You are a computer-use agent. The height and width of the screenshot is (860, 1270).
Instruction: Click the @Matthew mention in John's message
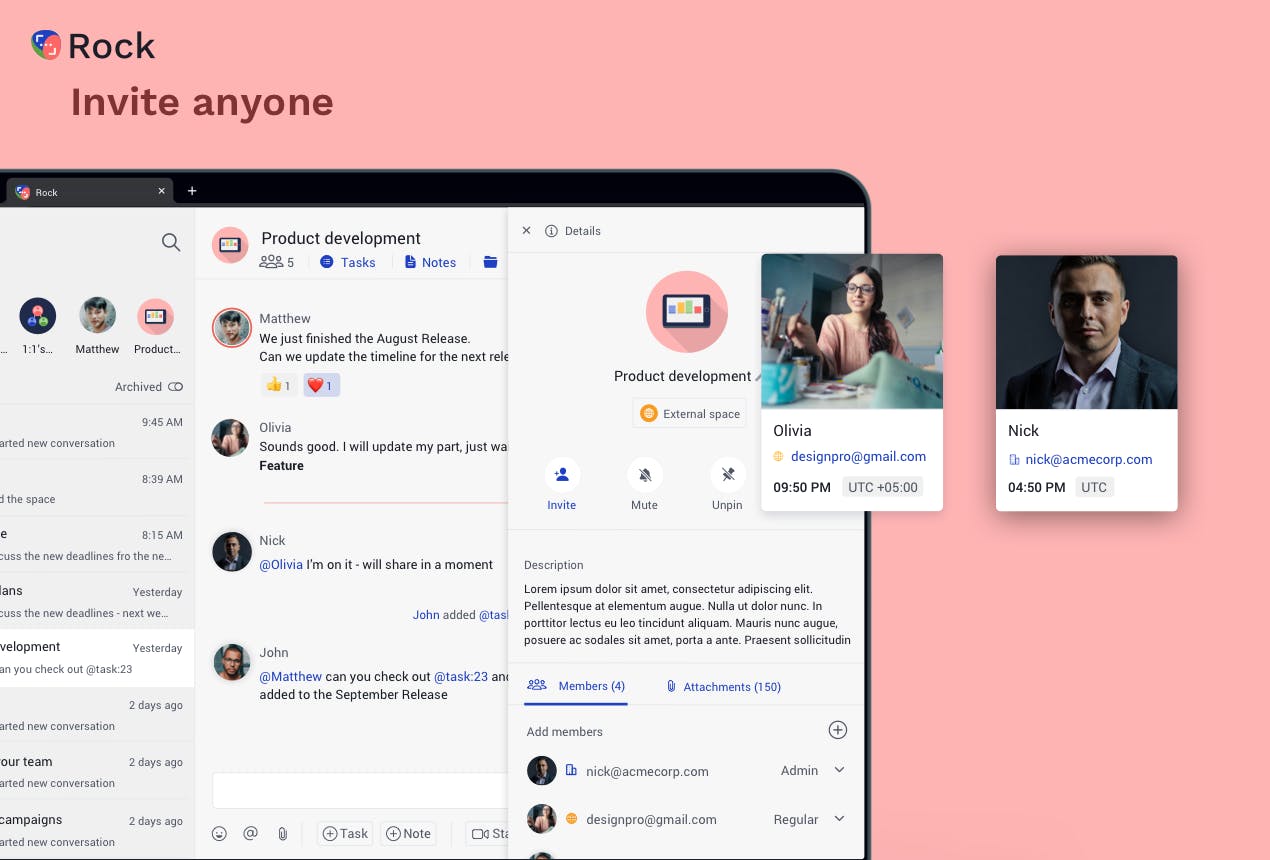[x=290, y=676]
